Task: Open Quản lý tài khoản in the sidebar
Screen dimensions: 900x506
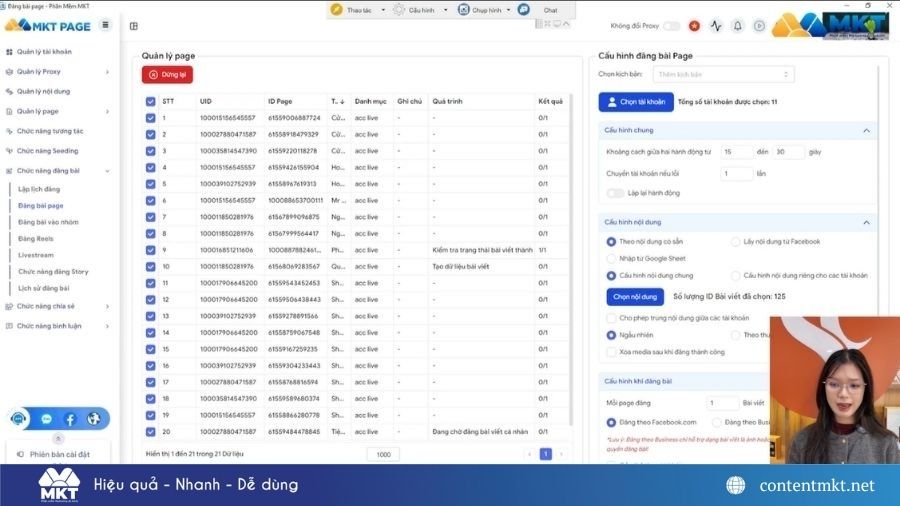Action: click(44, 52)
